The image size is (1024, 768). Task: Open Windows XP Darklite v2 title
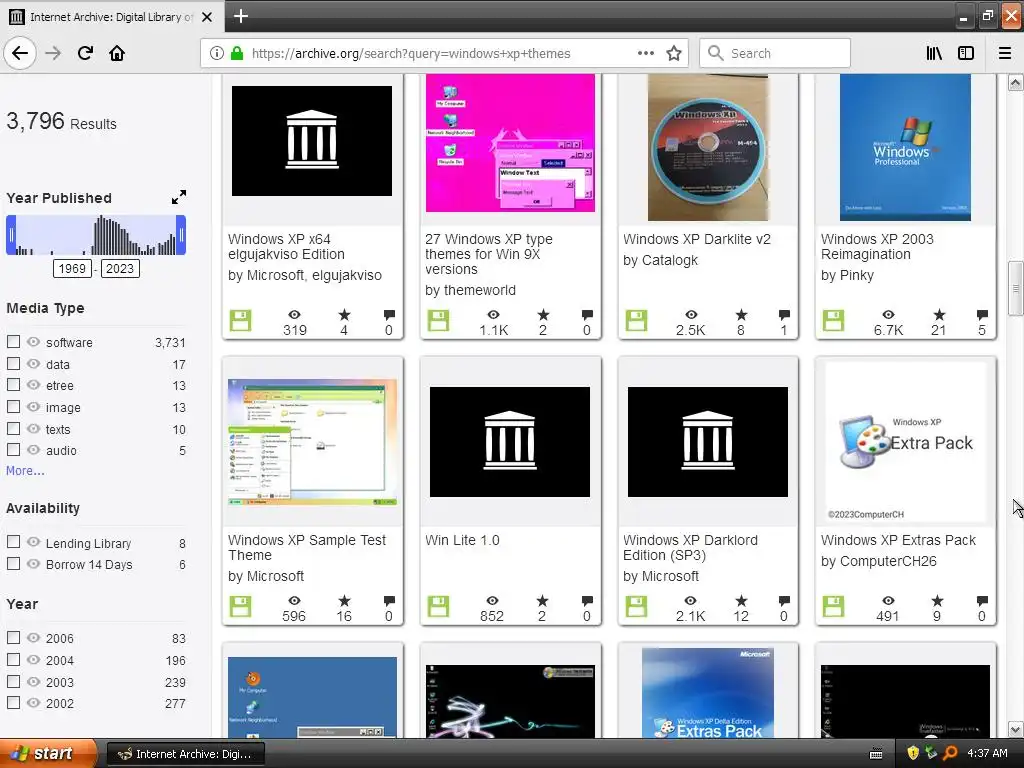697,239
